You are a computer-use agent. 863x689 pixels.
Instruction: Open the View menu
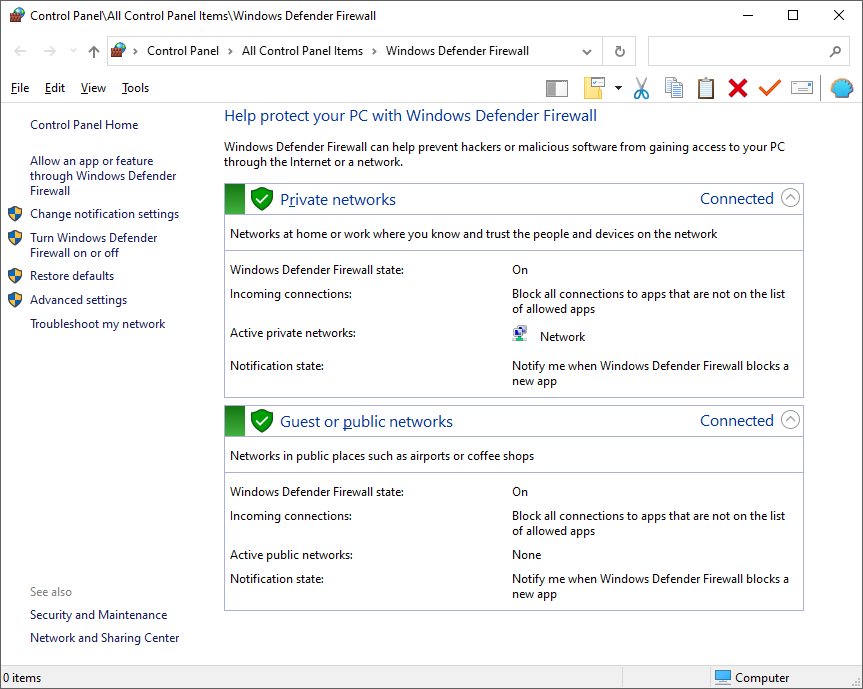pos(93,88)
